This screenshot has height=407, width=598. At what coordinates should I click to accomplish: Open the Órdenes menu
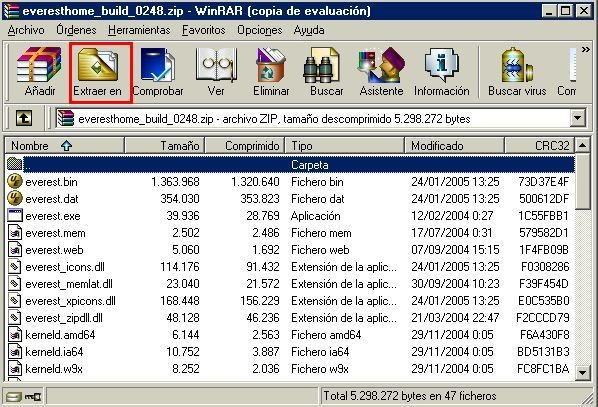tap(76, 30)
